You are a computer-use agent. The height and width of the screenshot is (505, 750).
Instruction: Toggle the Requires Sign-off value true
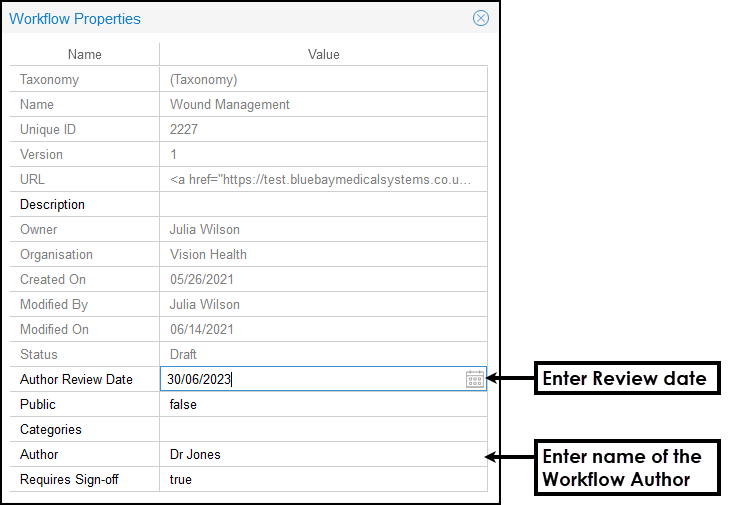pos(181,479)
